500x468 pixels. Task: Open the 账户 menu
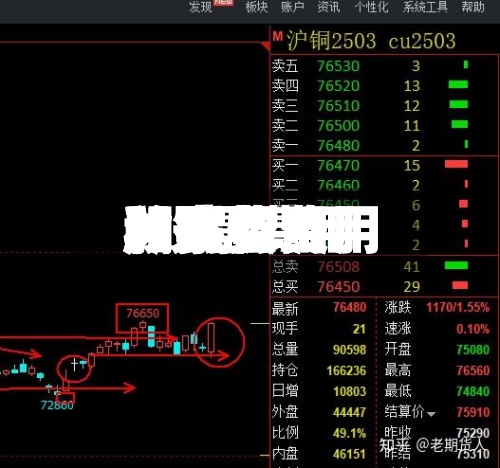[292, 7]
